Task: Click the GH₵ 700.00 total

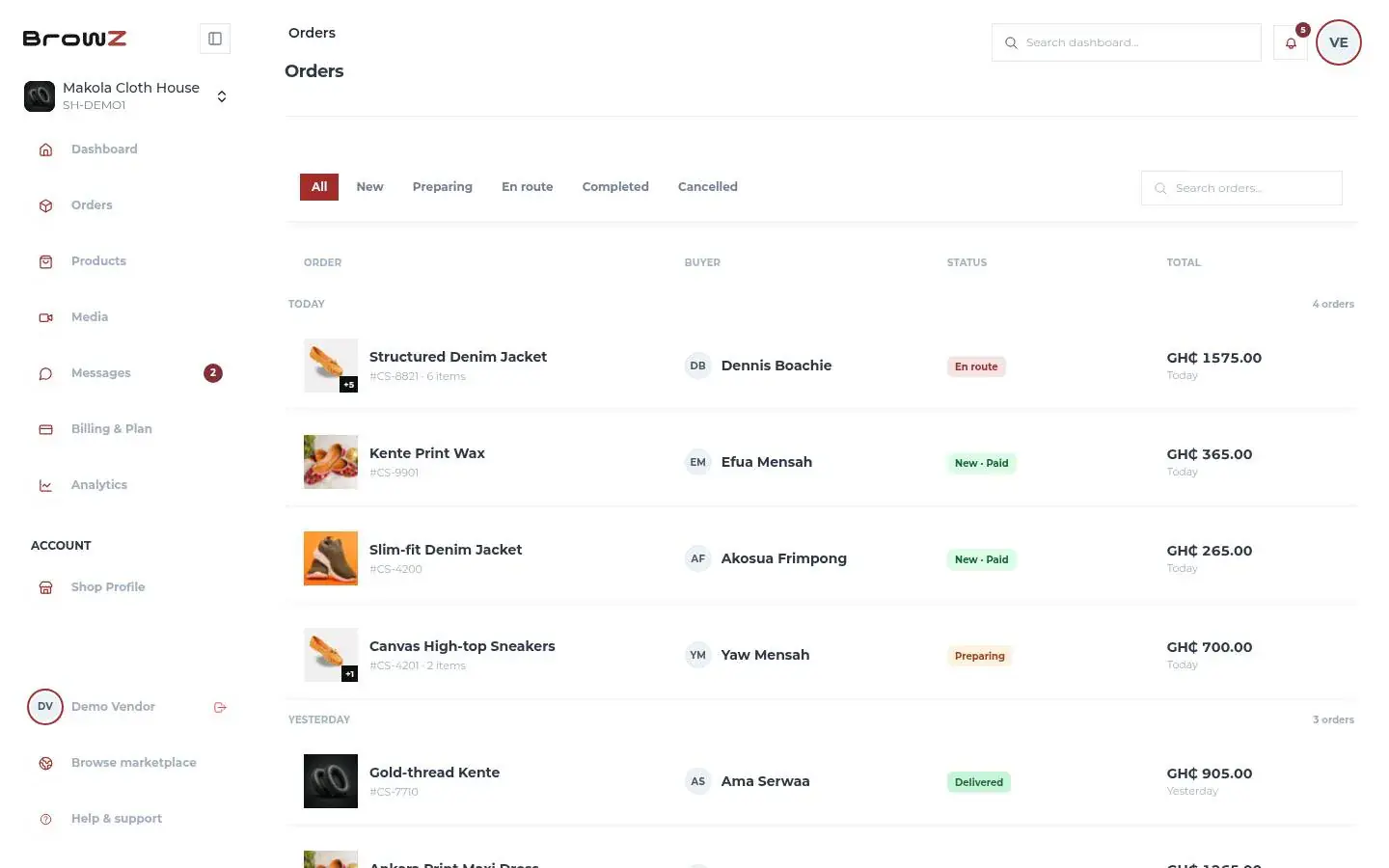Action: tap(1210, 647)
